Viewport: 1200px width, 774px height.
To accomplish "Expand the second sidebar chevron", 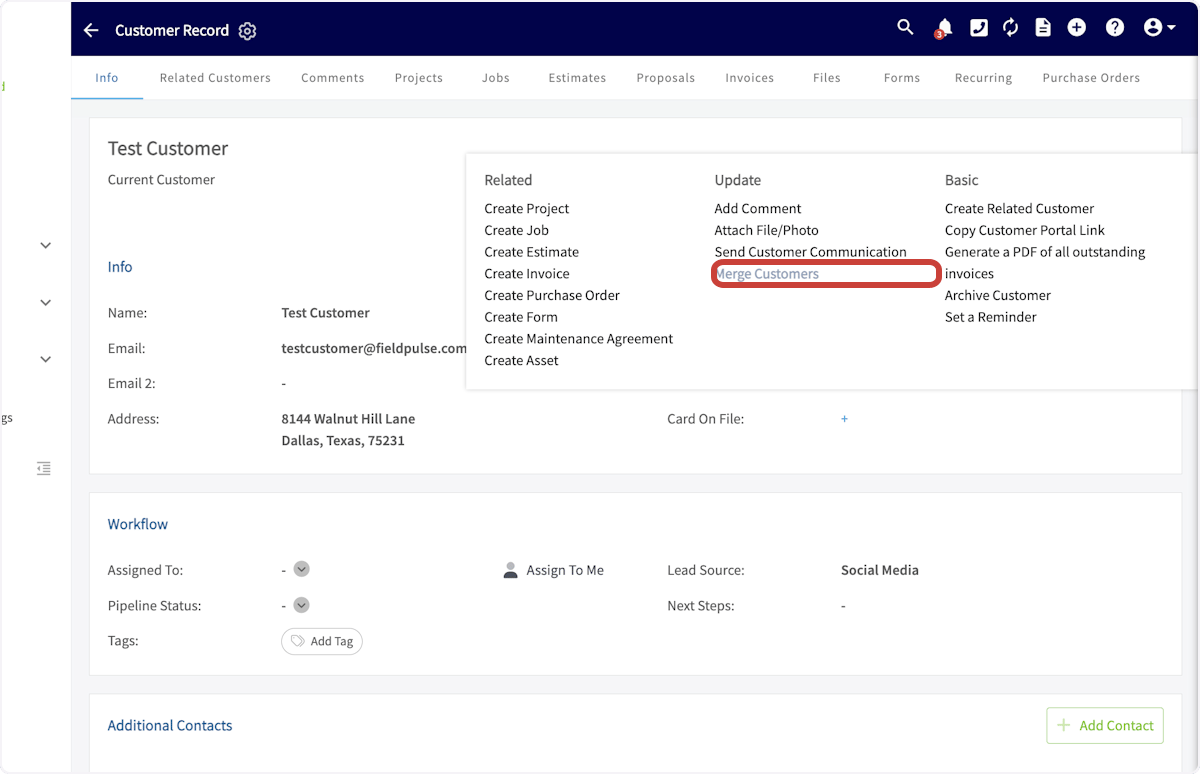I will (45, 302).
